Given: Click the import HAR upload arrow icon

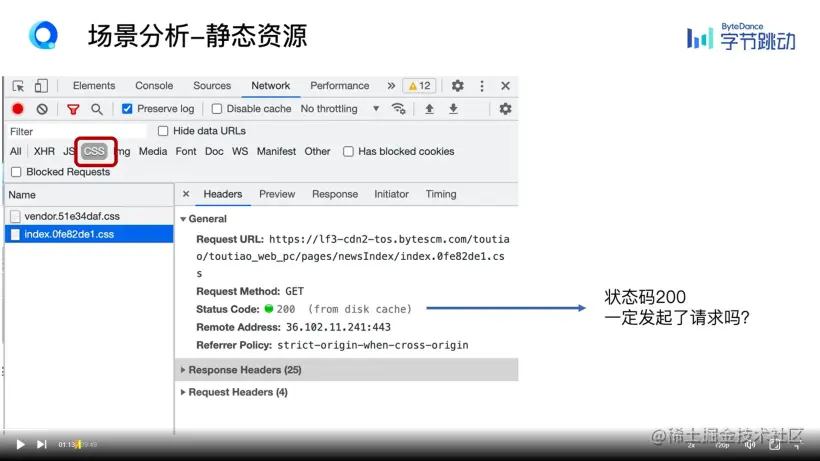Looking at the screenshot, I should pyautogui.click(x=429, y=109).
